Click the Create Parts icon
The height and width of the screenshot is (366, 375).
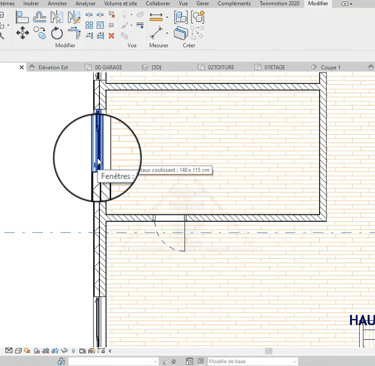[x=180, y=33]
